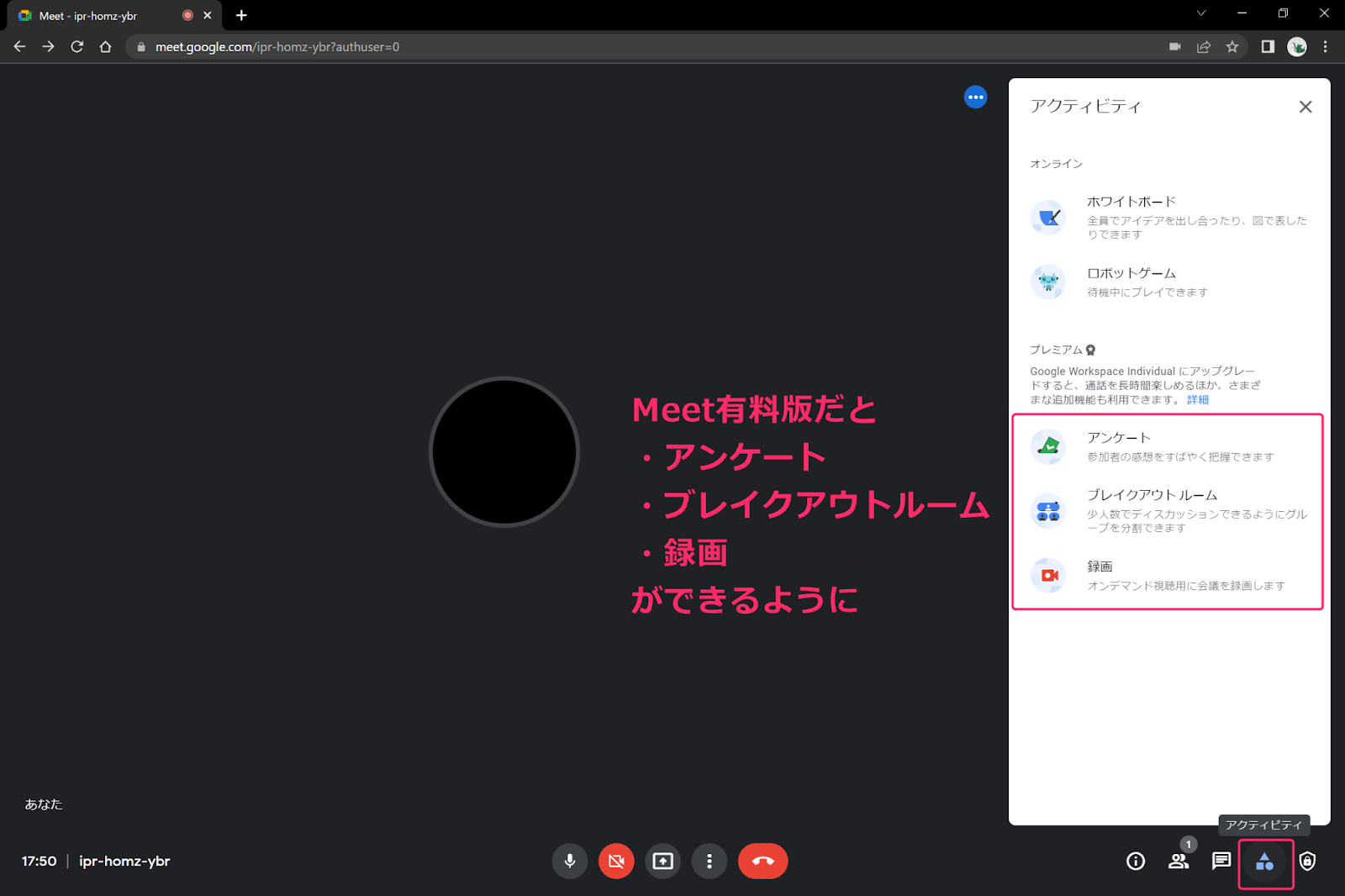Turn the camera back on

[x=616, y=861]
